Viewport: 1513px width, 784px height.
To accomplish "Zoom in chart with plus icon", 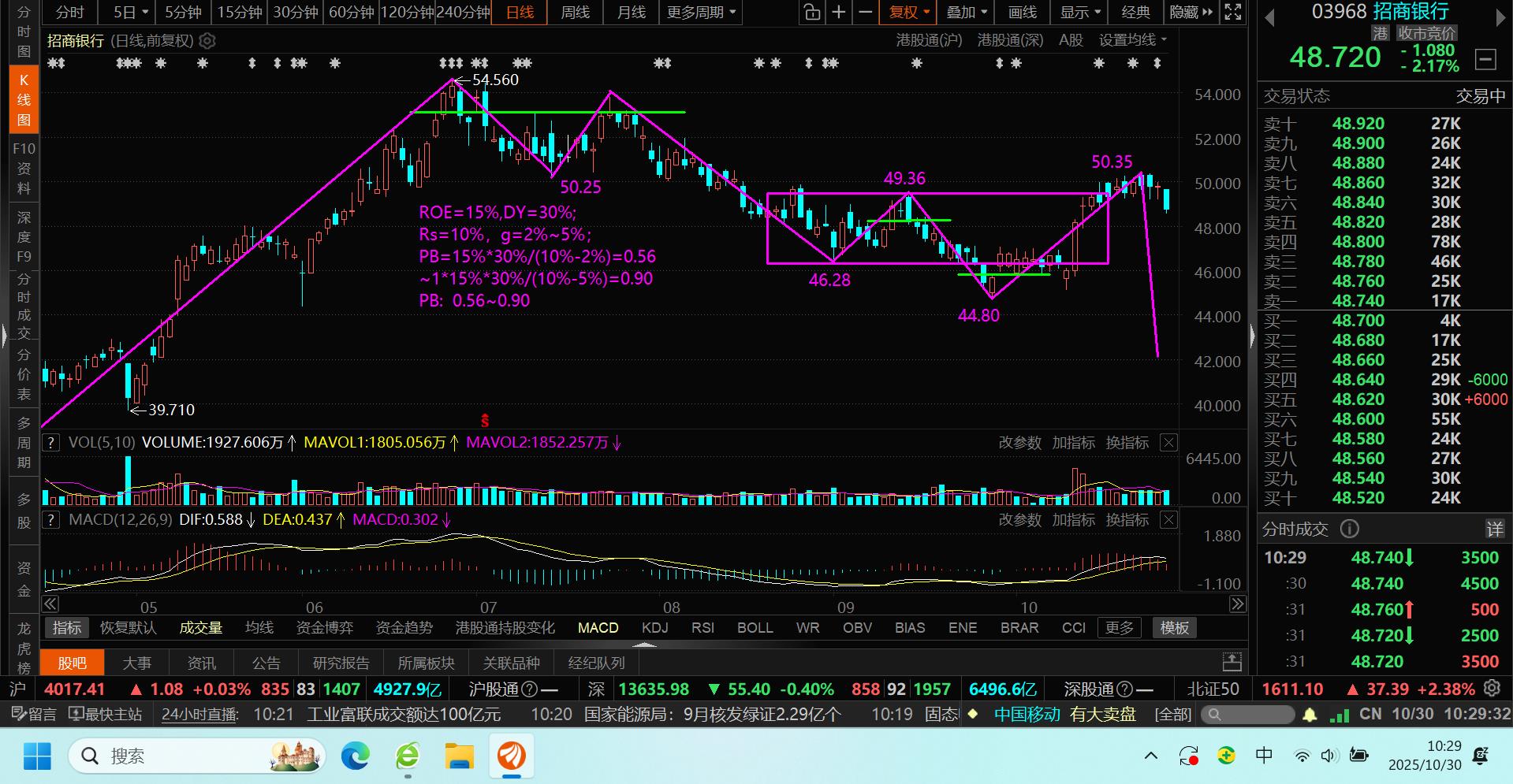I will tap(839, 12).
